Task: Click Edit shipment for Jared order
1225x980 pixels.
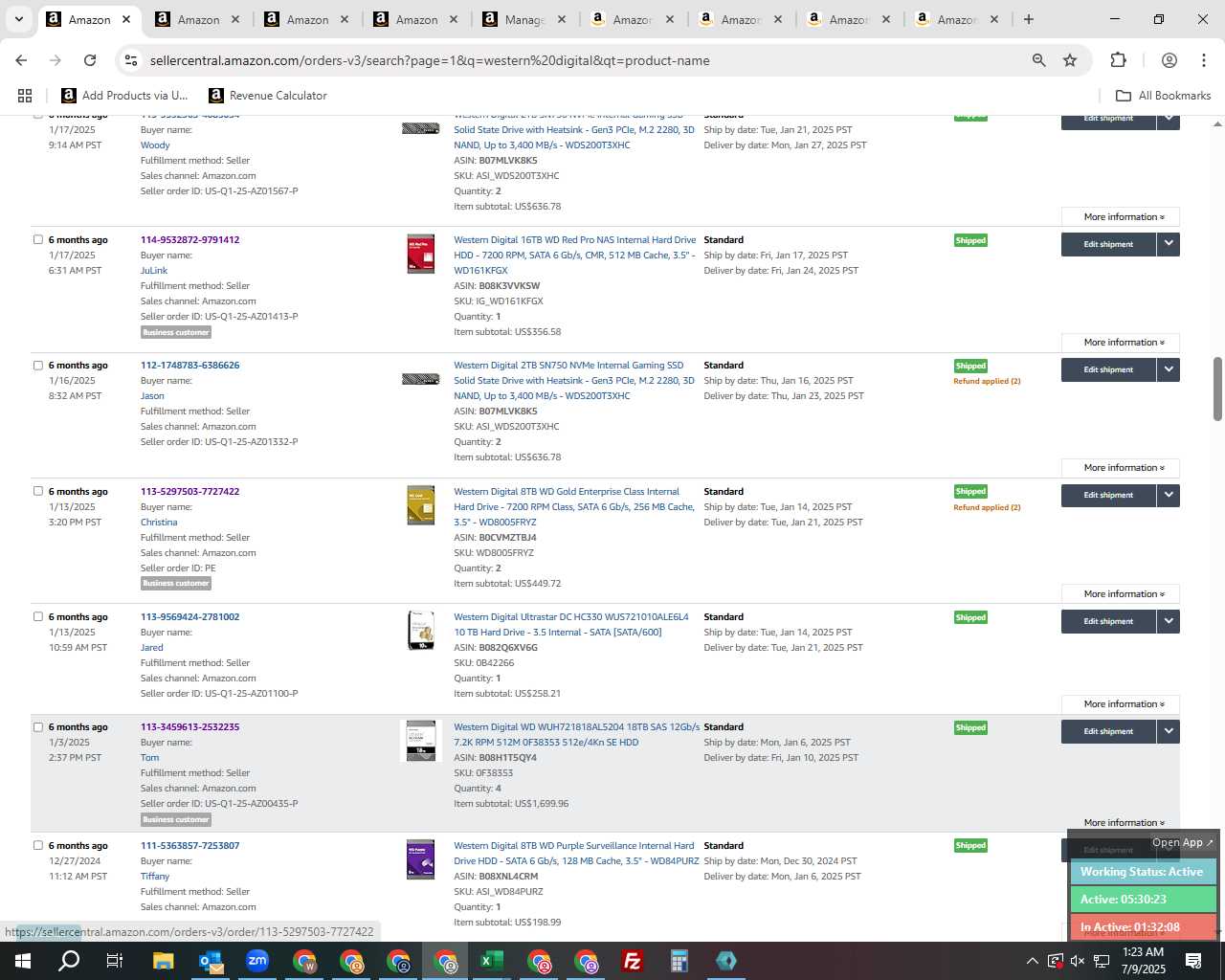Action: (1108, 621)
